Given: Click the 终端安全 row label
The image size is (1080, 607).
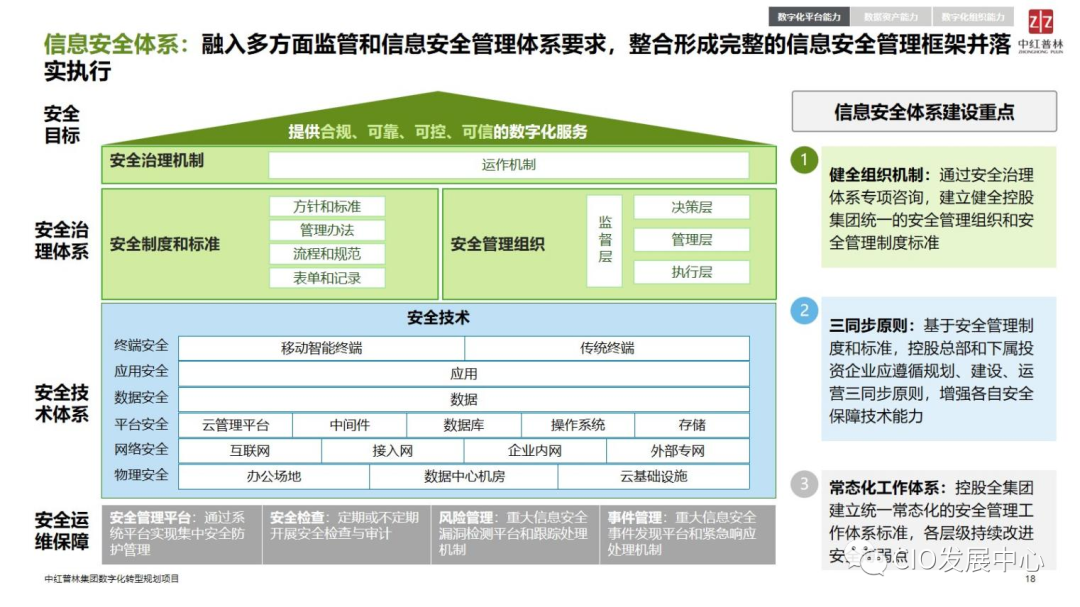Looking at the screenshot, I should point(141,346).
